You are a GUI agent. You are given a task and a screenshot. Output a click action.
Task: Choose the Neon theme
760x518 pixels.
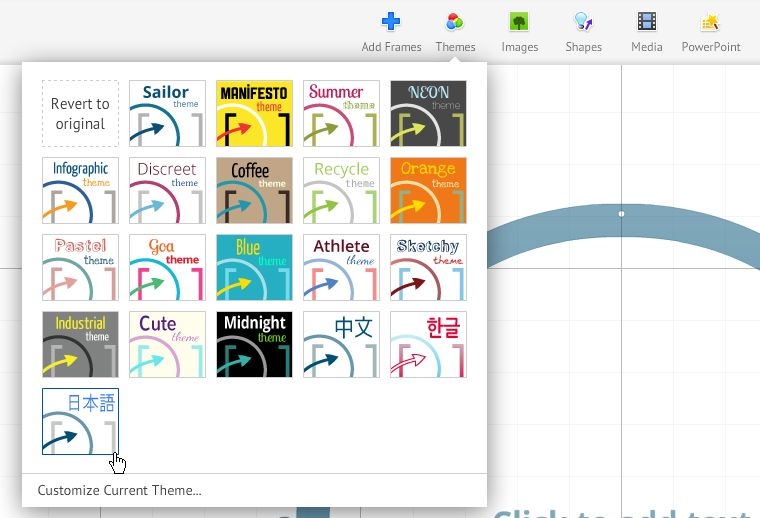[428, 113]
